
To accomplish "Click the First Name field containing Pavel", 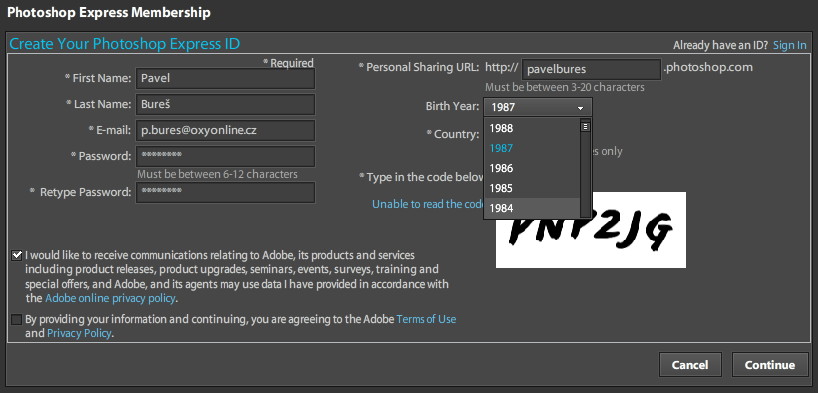I will tap(225, 78).
